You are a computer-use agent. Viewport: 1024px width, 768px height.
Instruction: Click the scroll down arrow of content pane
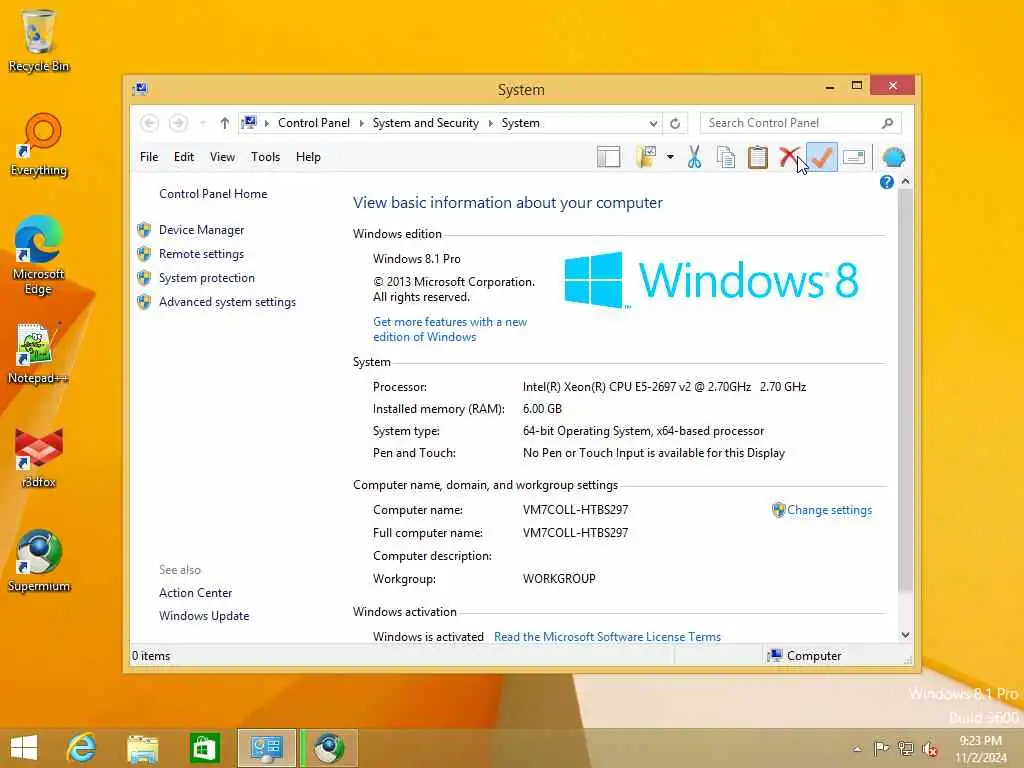(905, 635)
